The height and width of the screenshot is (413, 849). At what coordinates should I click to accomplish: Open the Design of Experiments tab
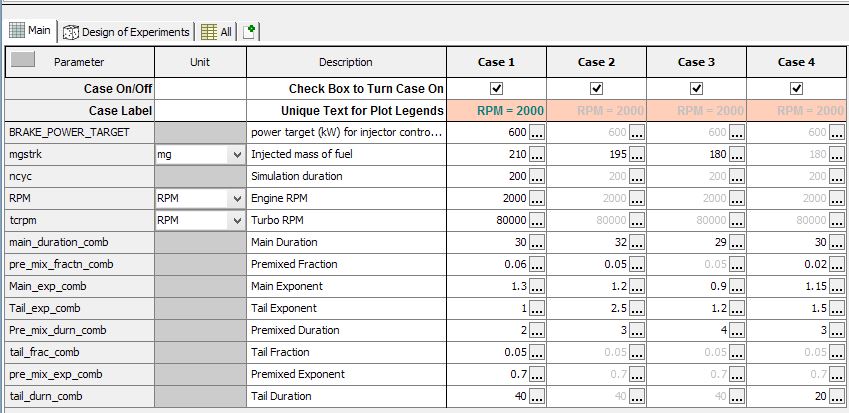pos(126,32)
